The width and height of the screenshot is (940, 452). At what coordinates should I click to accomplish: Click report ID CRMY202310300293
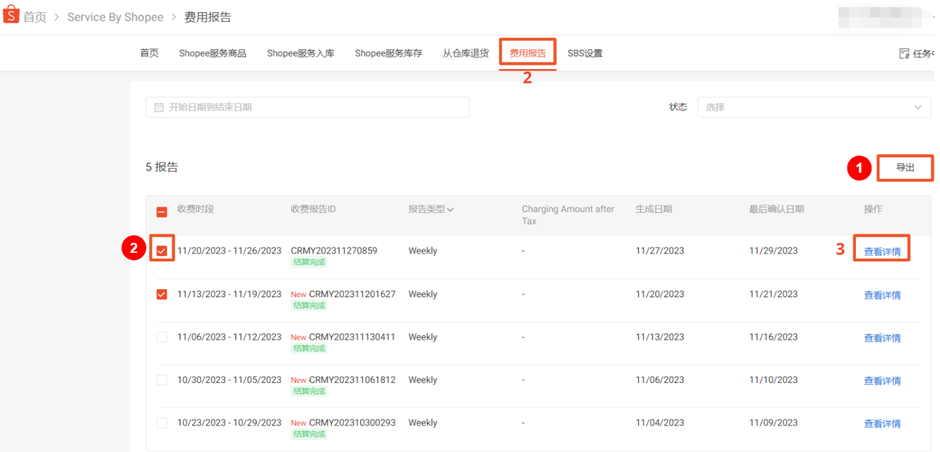352,423
